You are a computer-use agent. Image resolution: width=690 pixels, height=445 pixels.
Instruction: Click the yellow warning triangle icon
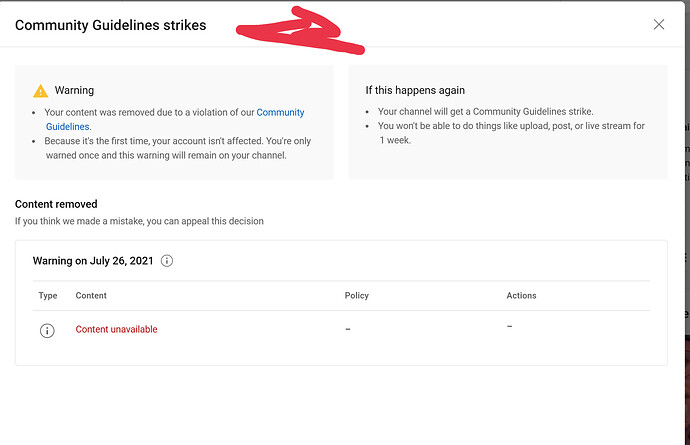click(40, 91)
